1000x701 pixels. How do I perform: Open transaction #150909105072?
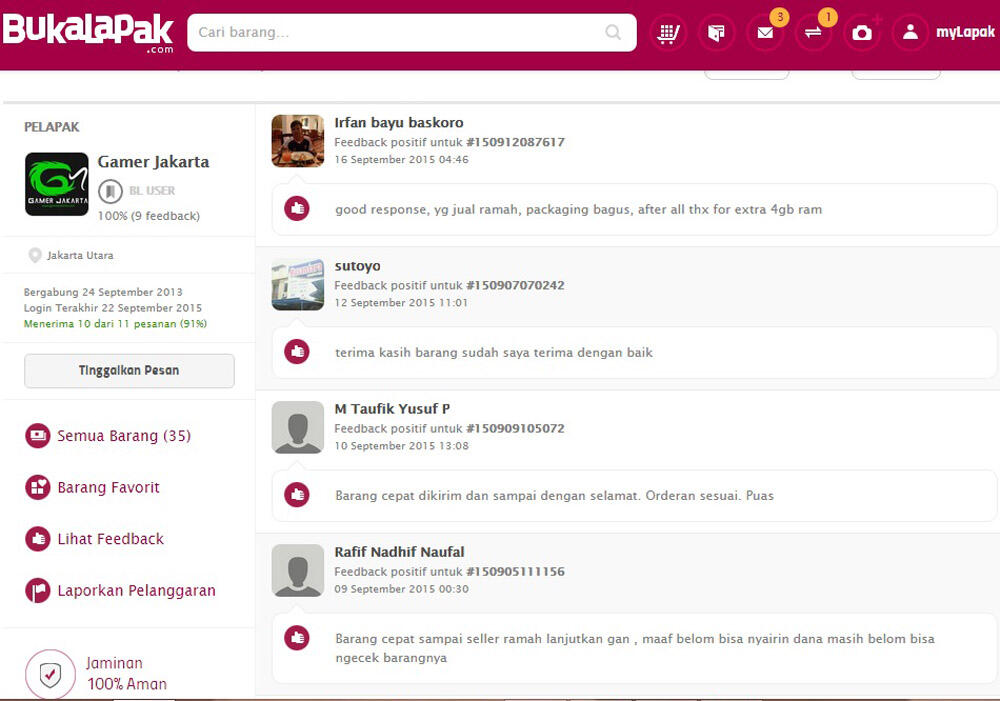click(515, 429)
